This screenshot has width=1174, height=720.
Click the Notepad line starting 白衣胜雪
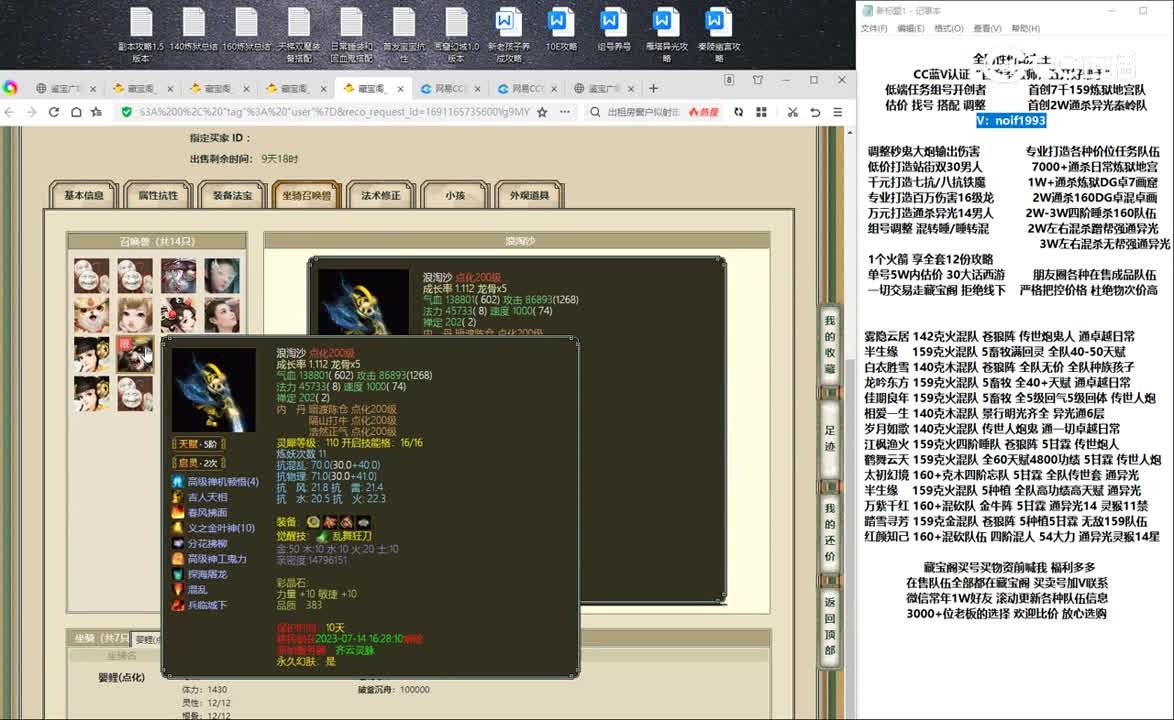click(1000, 367)
